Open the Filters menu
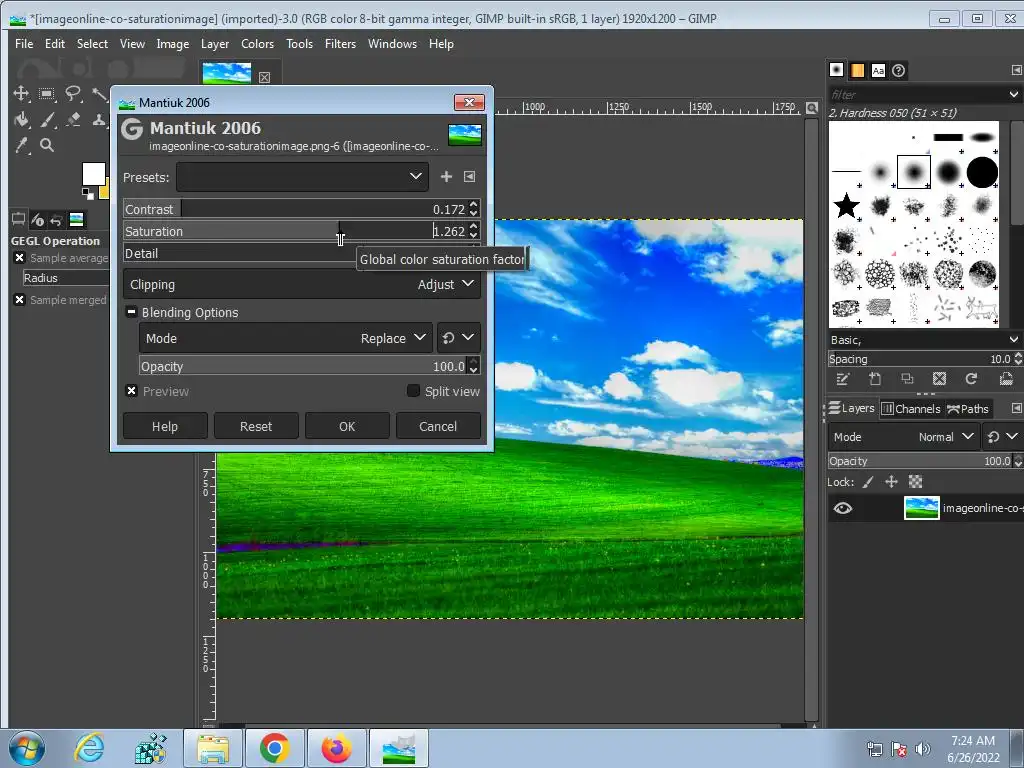Image resolution: width=1024 pixels, height=768 pixels. [x=340, y=44]
